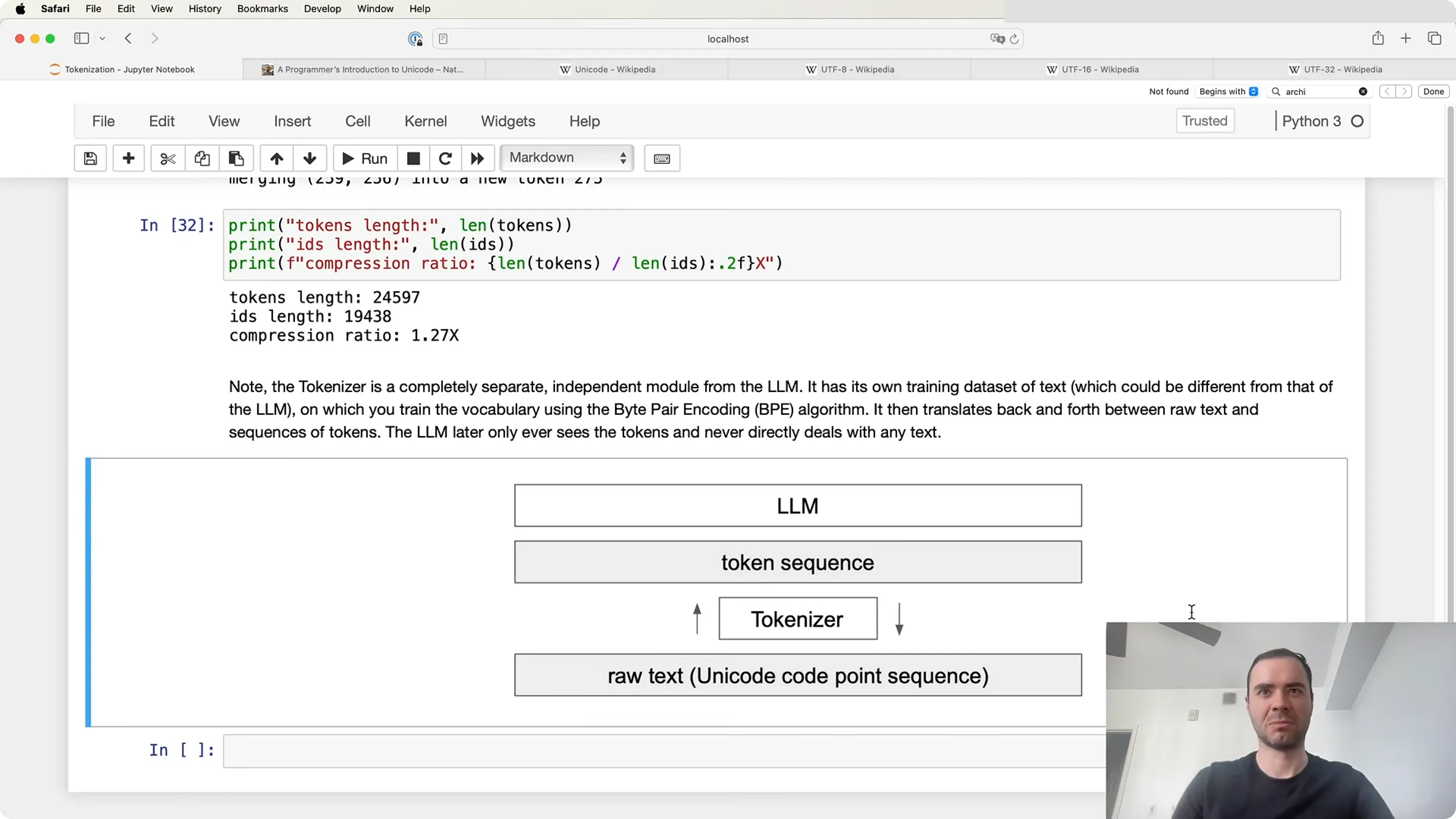1456x819 pixels.
Task: Open the translate icon in address bar
Action: coord(997,39)
